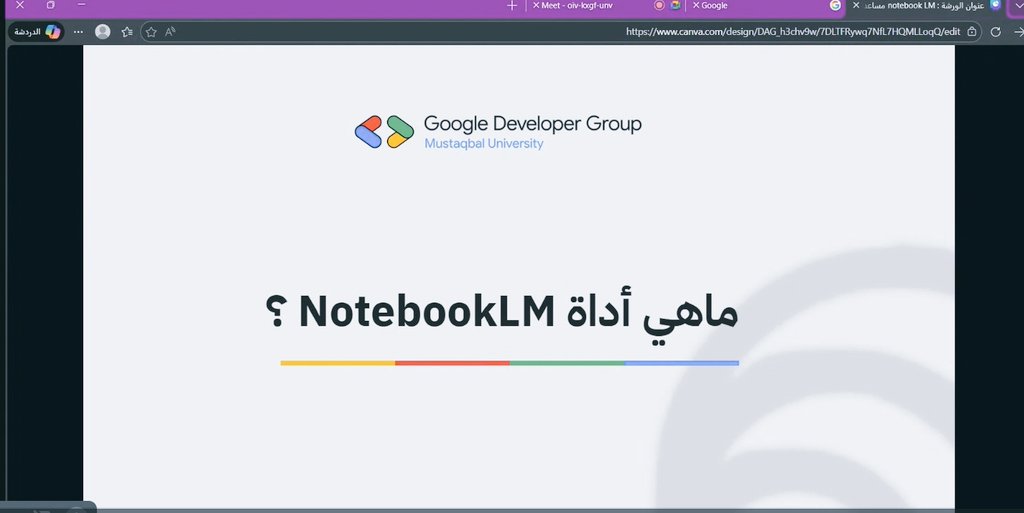The height and width of the screenshot is (513, 1024).
Task: Open the Copilot chat button
Action: click(x=37, y=31)
